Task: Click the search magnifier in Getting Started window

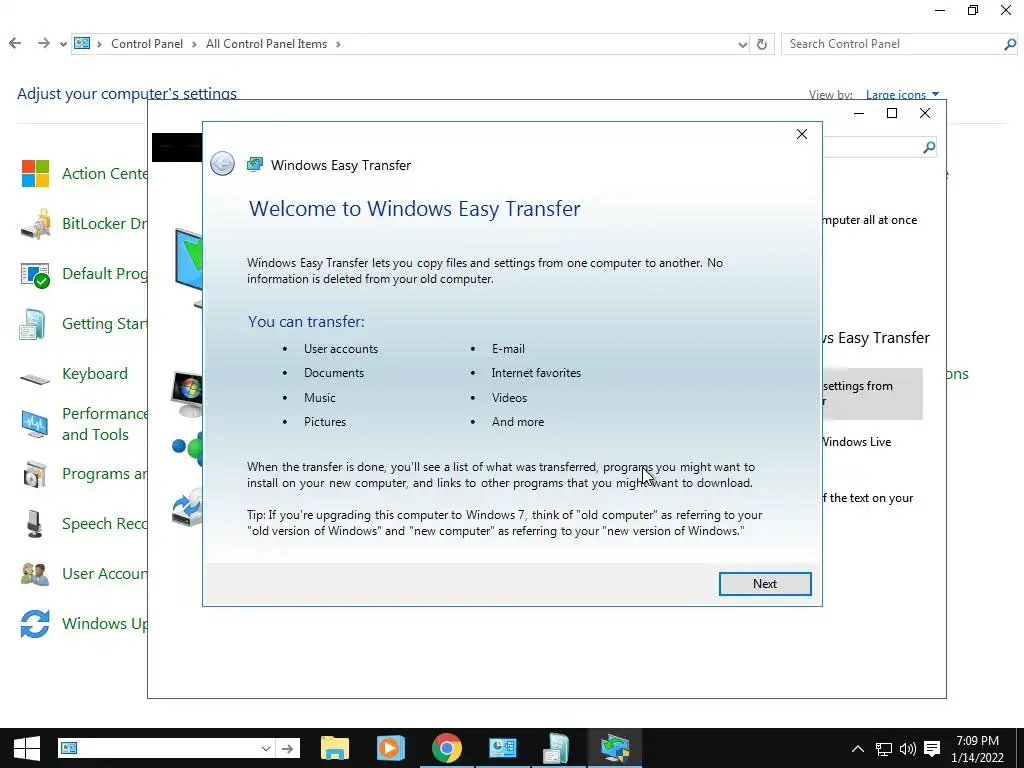Action: point(929,148)
